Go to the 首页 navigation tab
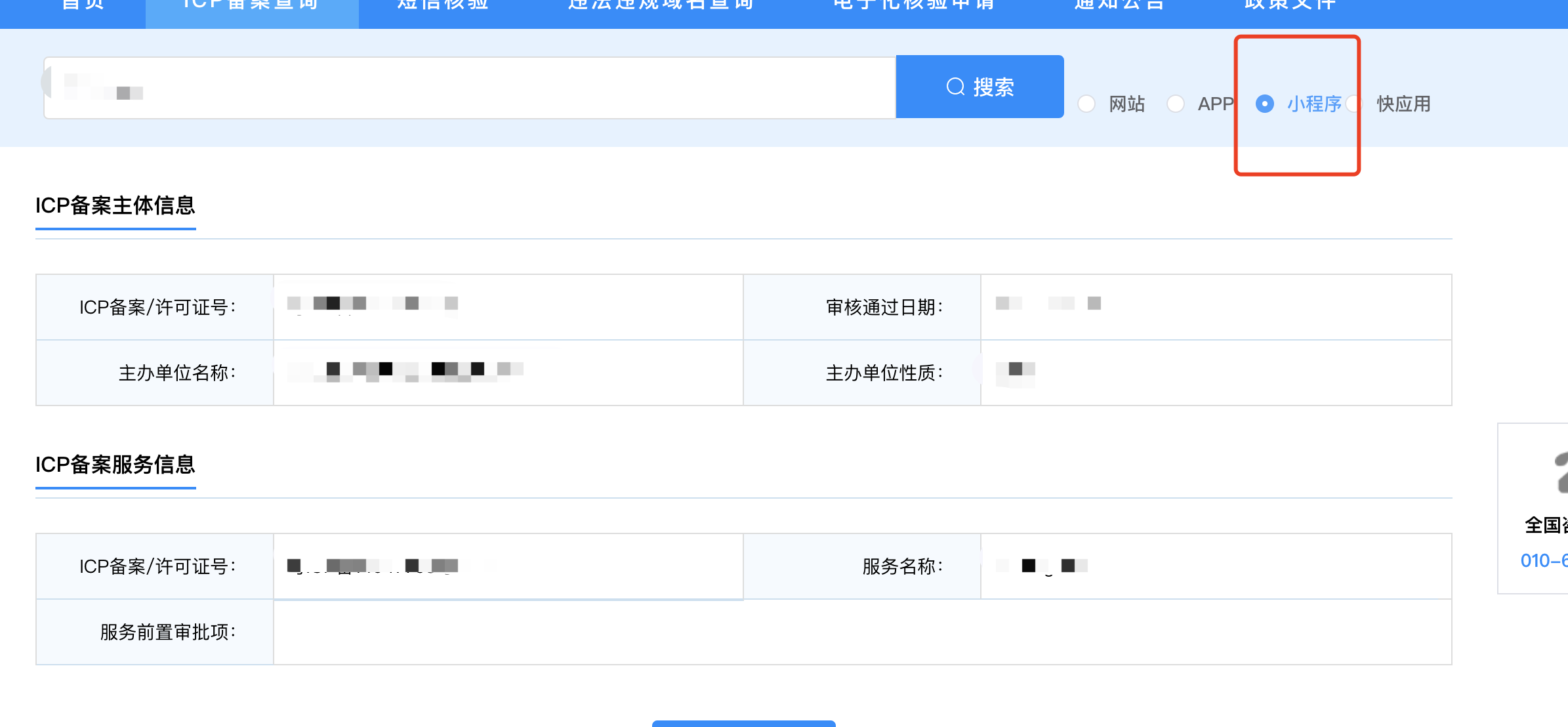Screen dimensions: 1568x727 point(83,5)
